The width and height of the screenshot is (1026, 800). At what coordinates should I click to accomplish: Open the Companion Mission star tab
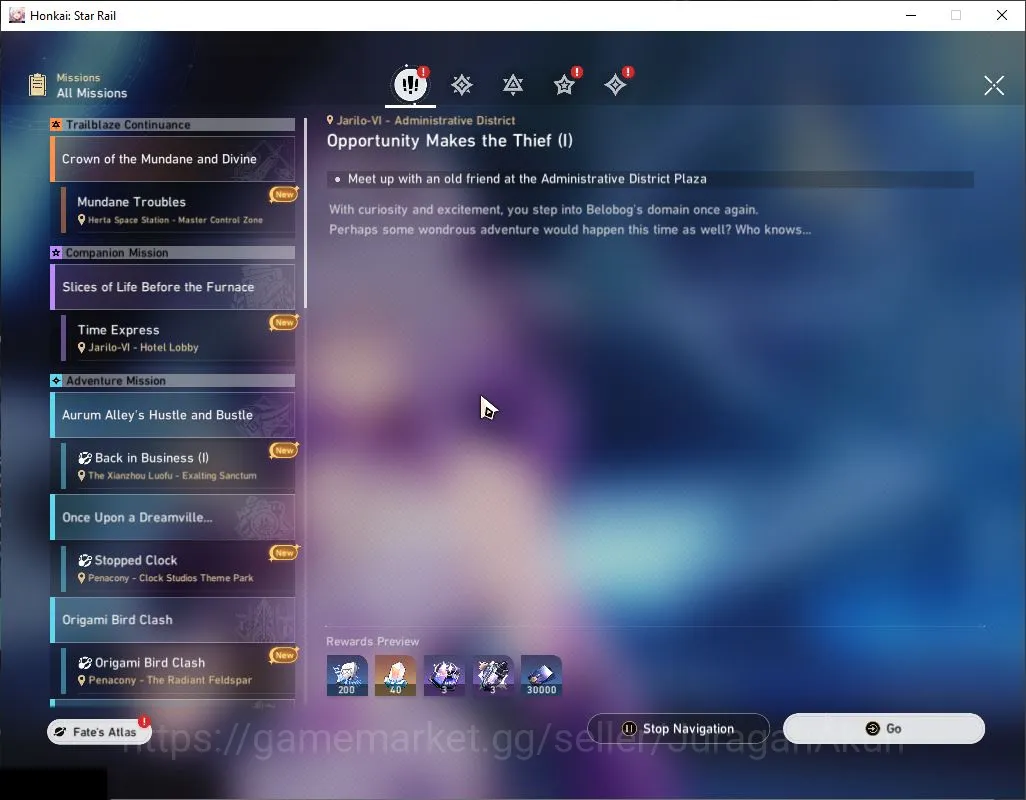tap(564, 85)
